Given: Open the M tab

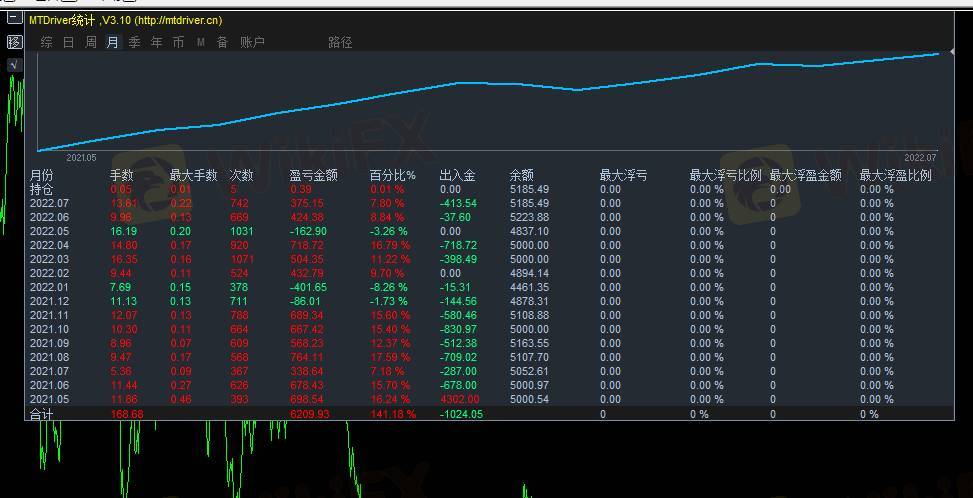Looking at the screenshot, I should pyautogui.click(x=200, y=42).
